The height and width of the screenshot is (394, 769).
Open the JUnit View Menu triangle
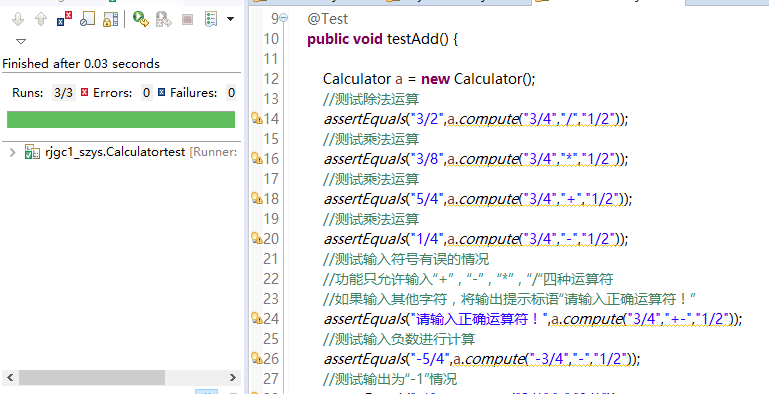point(21,41)
